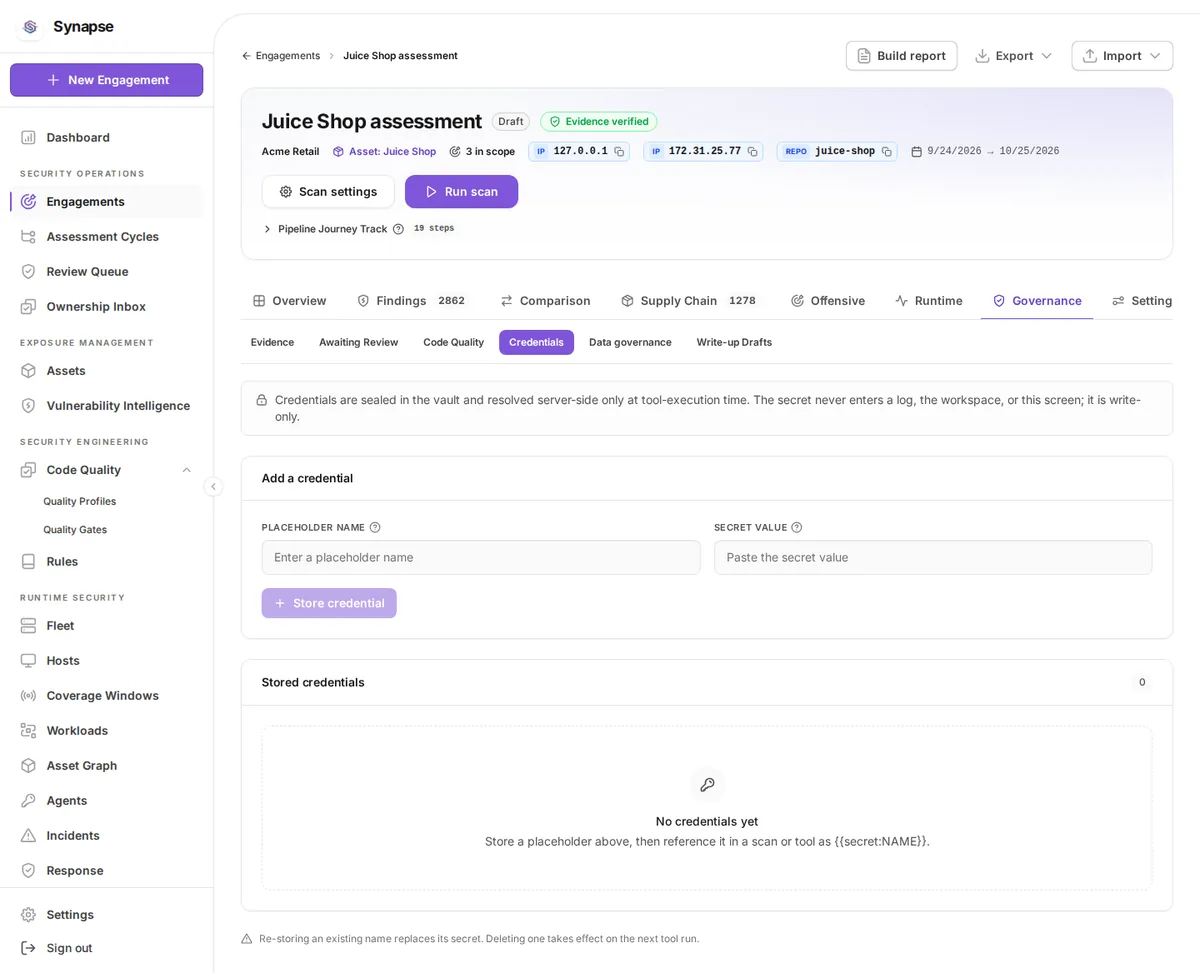Click the Engagements breadcrumb link

288,56
